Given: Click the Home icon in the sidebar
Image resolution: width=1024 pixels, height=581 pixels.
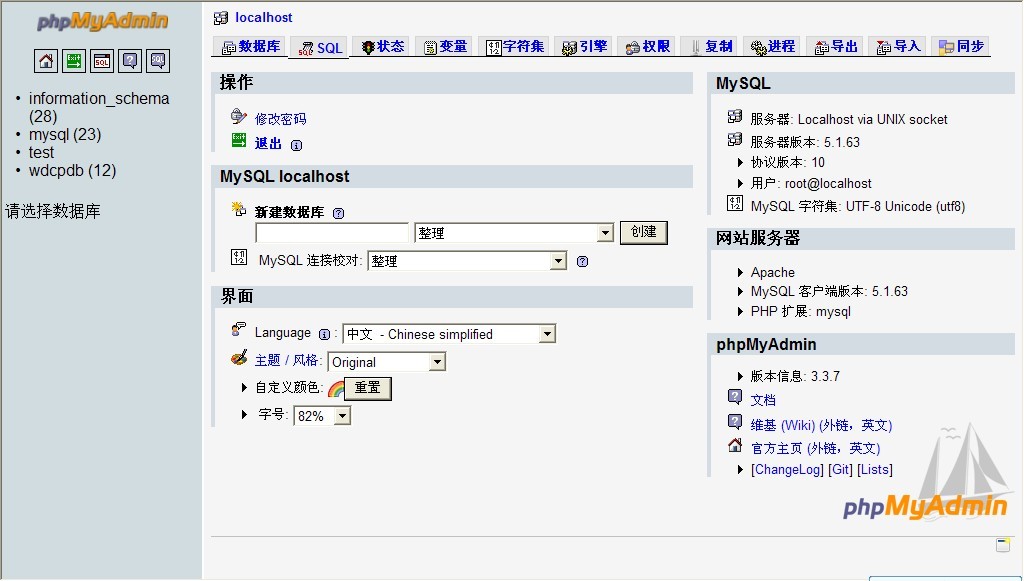Looking at the screenshot, I should (x=46, y=61).
